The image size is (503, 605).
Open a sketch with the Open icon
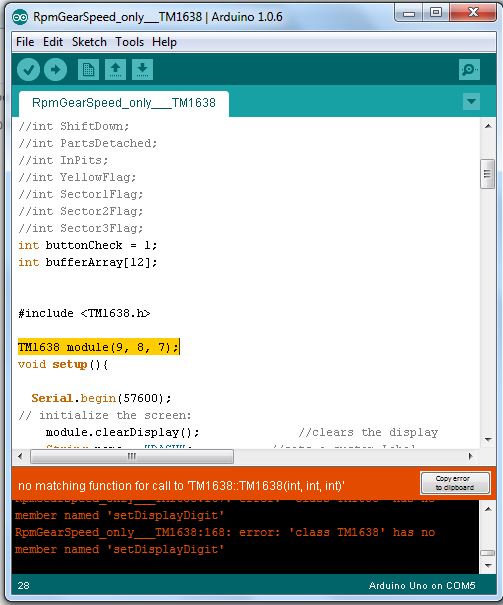(x=115, y=69)
